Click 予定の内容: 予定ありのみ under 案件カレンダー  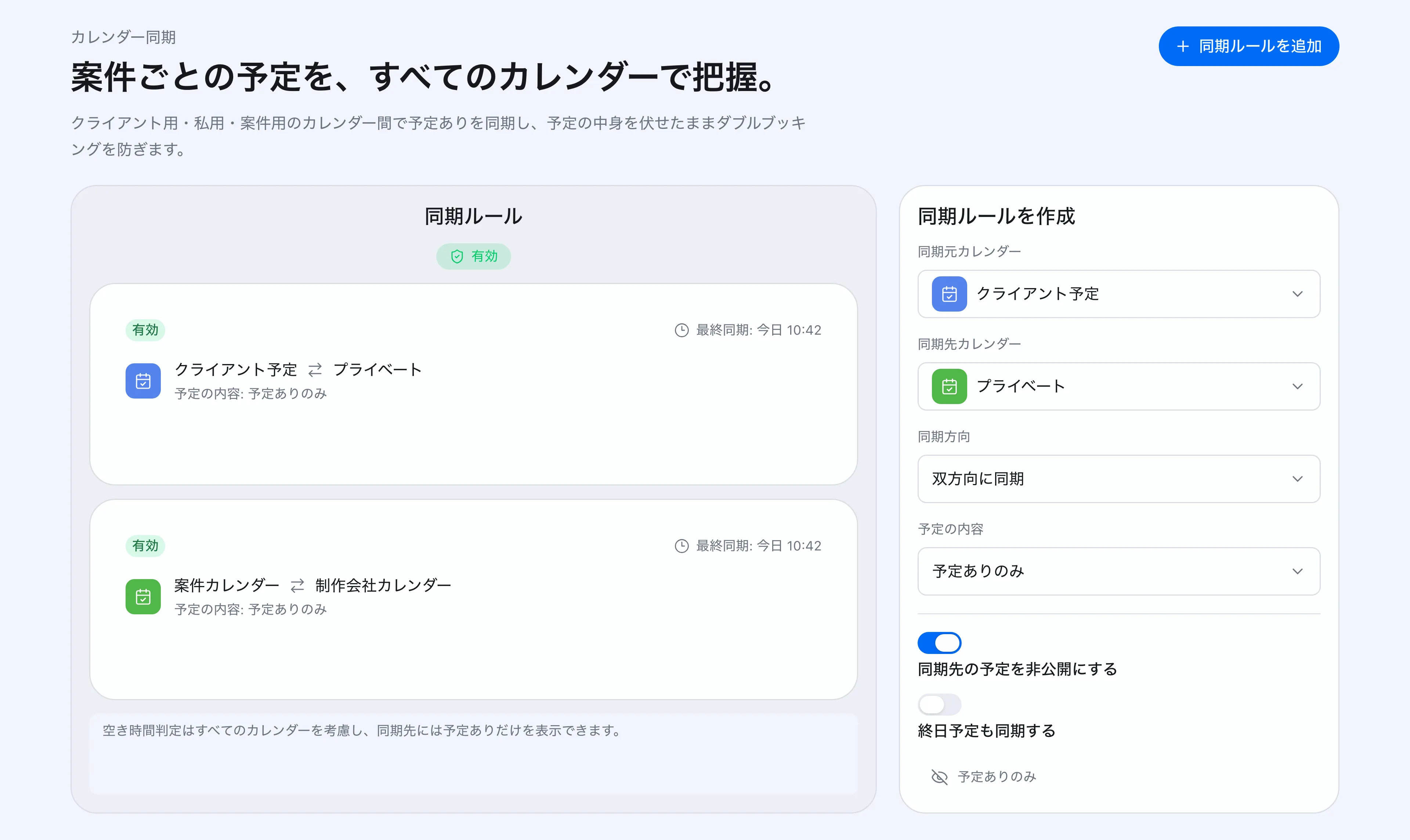tap(250, 610)
